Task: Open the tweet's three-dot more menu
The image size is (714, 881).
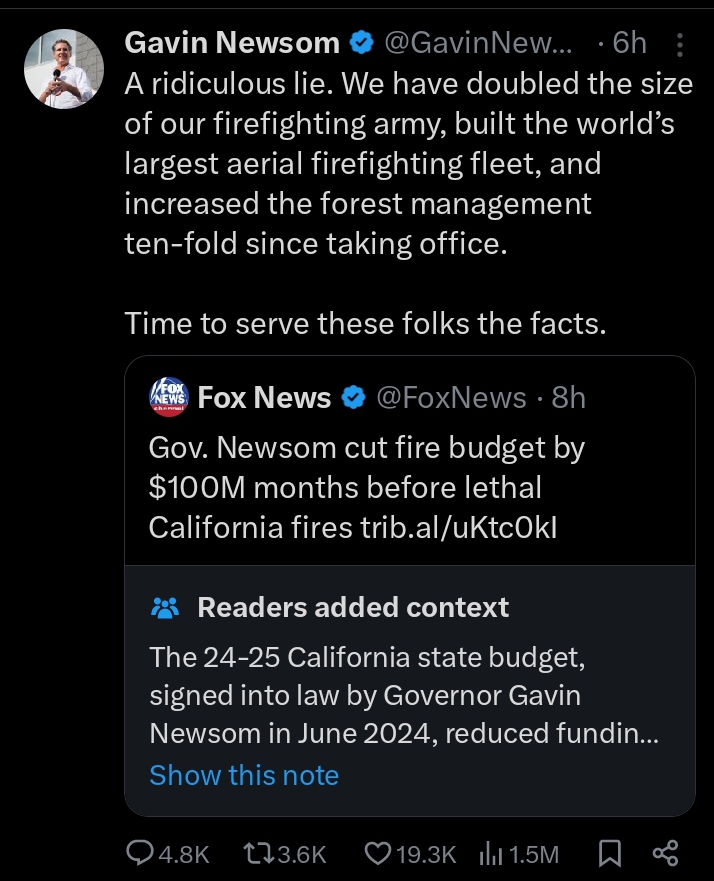Action: pyautogui.click(x=680, y=44)
